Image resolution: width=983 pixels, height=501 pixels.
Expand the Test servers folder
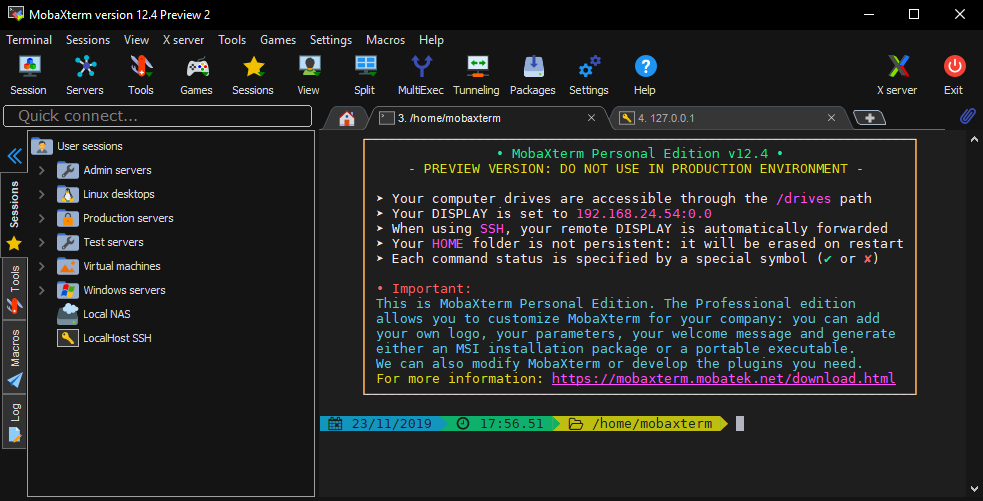click(41, 242)
